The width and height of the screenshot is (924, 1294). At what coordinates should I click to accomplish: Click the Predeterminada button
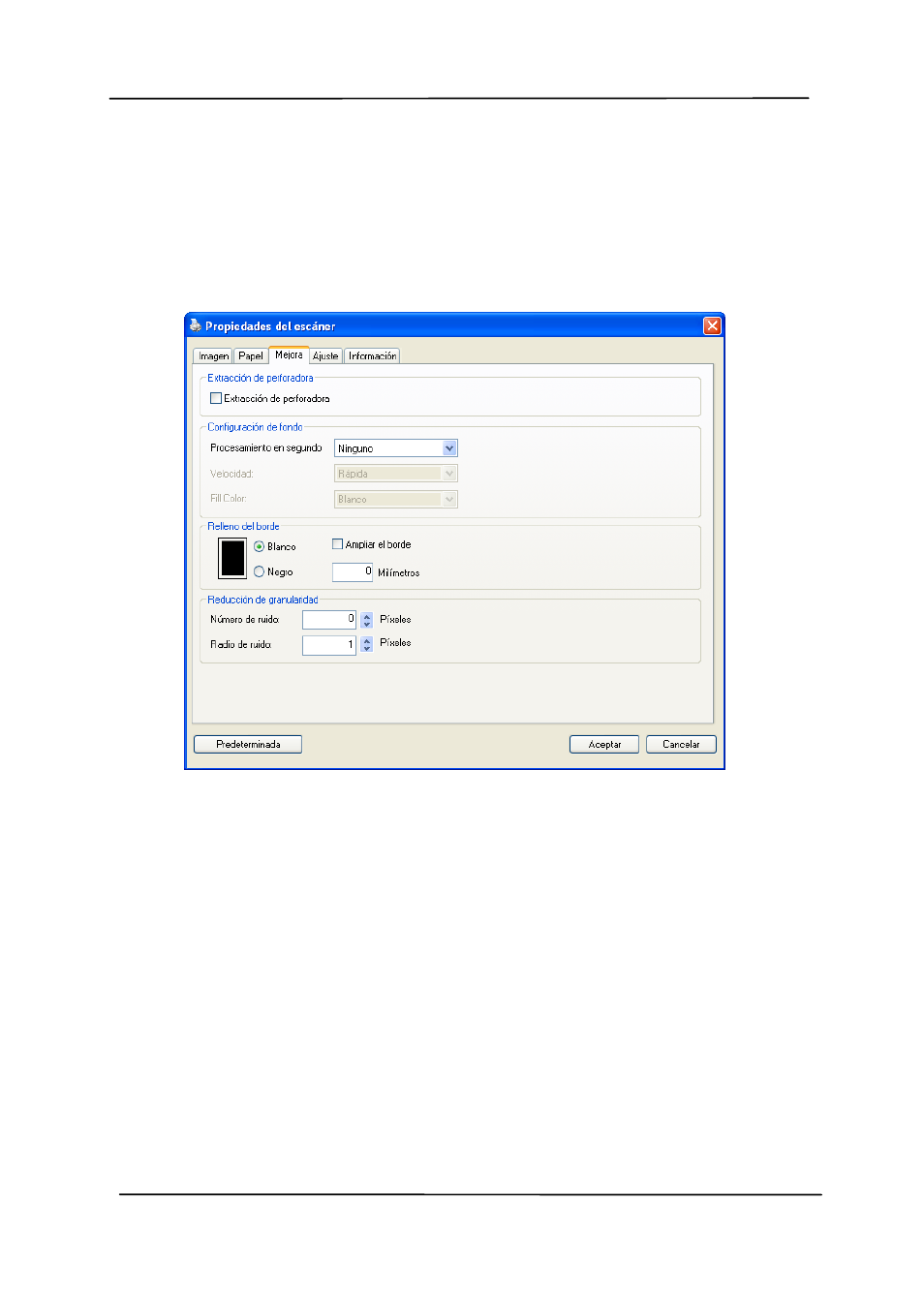click(248, 744)
